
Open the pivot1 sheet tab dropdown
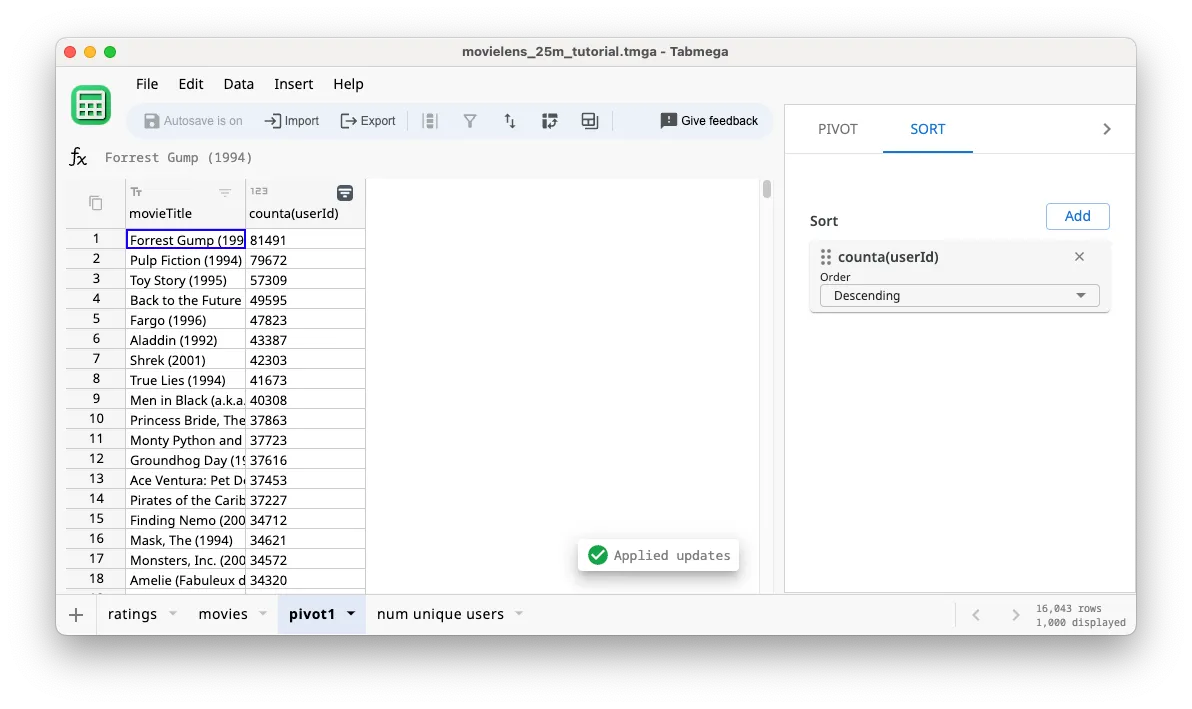click(349, 615)
